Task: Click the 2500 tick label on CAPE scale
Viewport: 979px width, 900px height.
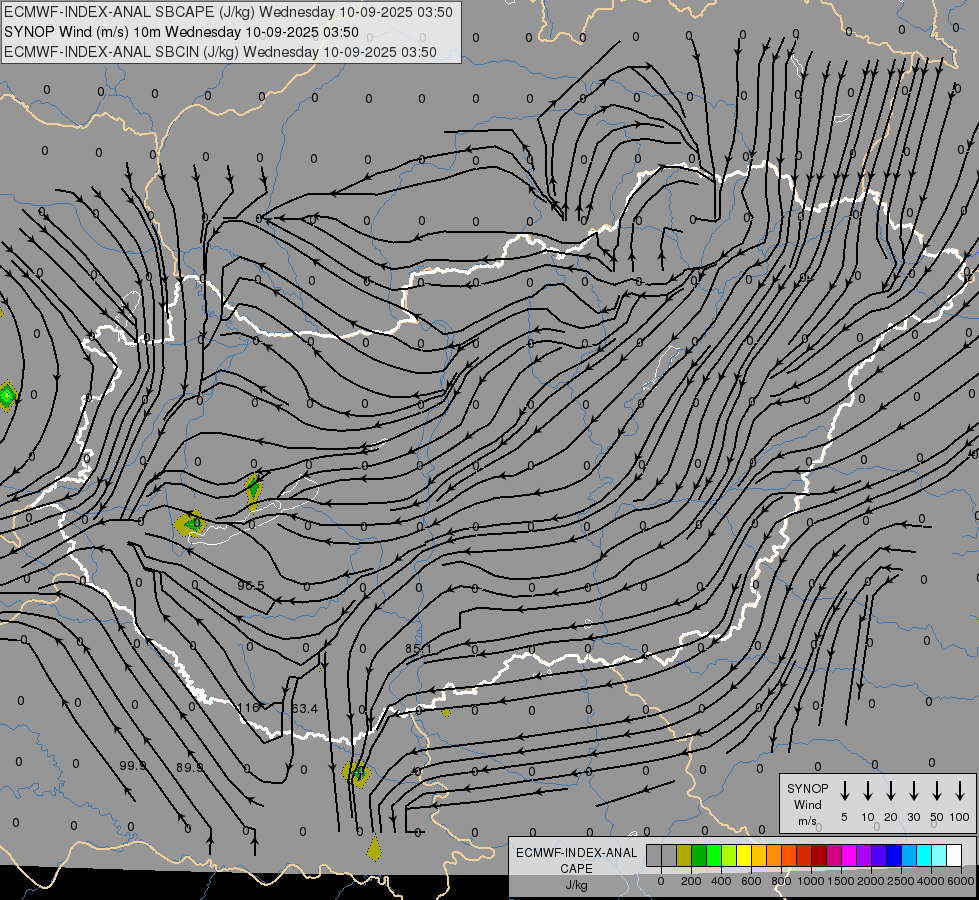Action: (x=901, y=881)
